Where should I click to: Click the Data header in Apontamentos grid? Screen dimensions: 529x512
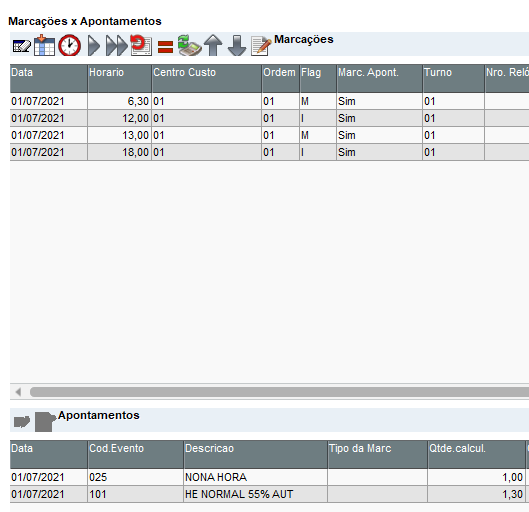pos(49,454)
